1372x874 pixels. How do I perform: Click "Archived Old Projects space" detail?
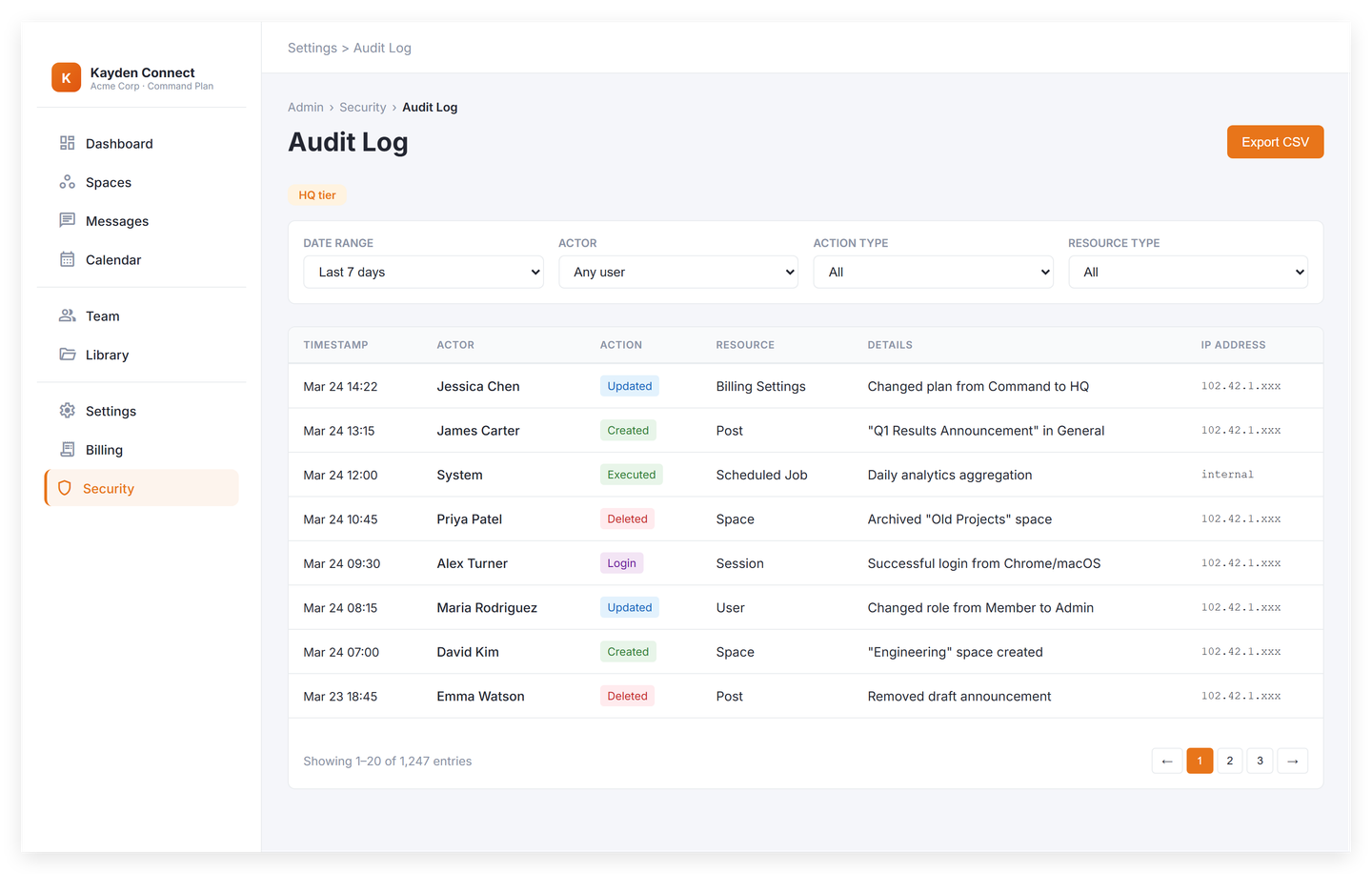[x=959, y=519]
